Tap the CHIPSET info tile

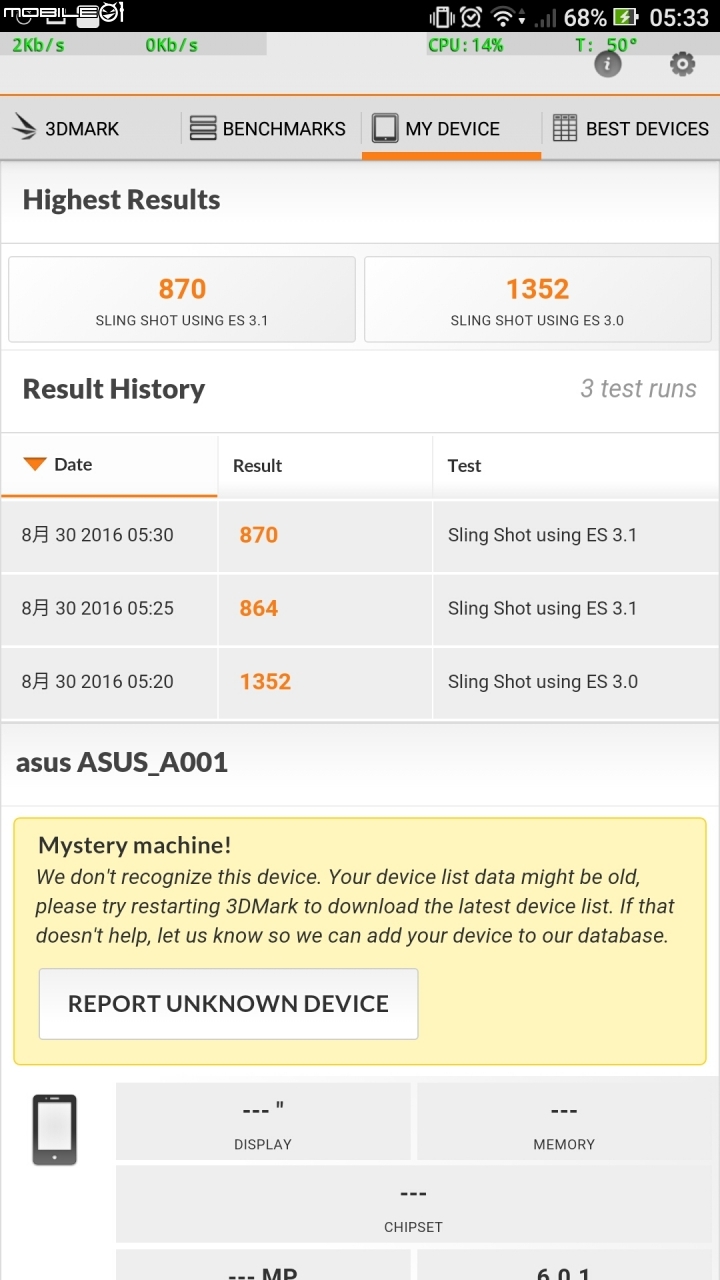[x=413, y=1203]
